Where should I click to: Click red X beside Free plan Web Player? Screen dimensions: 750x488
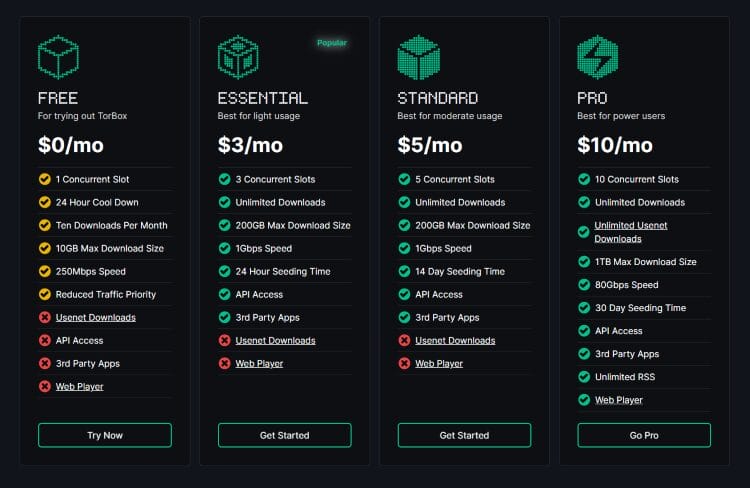coord(44,386)
